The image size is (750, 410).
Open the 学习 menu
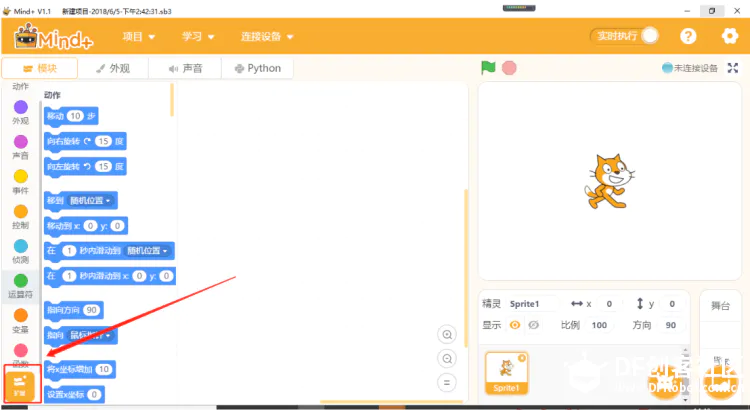(x=198, y=36)
